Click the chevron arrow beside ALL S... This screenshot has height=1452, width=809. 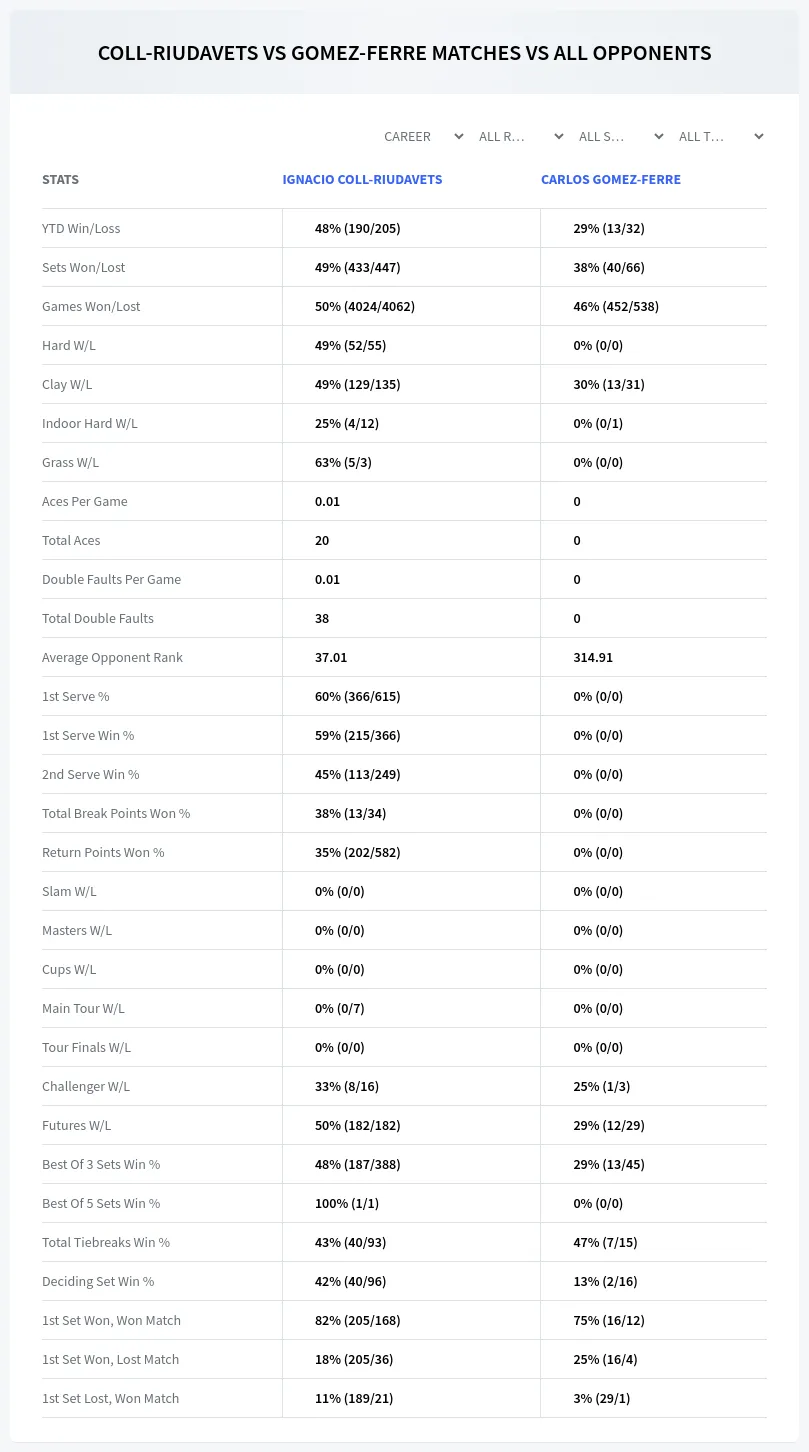658,136
